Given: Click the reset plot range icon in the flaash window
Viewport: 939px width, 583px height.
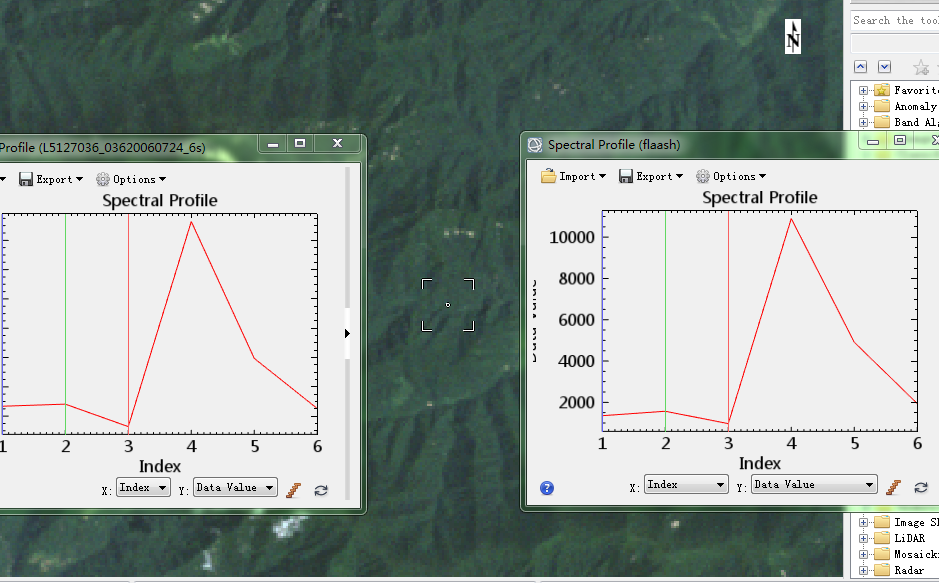Looking at the screenshot, I should point(921,487).
